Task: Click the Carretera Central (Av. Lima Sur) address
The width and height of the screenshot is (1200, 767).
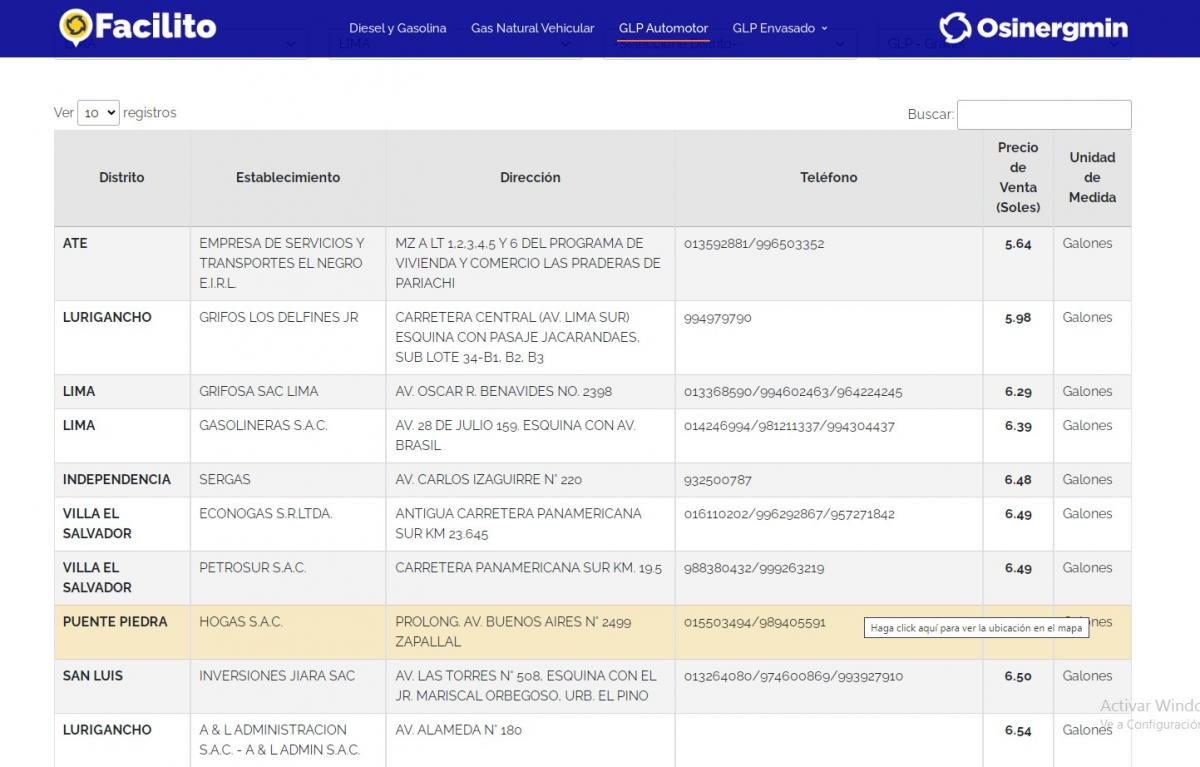Action: pos(517,338)
